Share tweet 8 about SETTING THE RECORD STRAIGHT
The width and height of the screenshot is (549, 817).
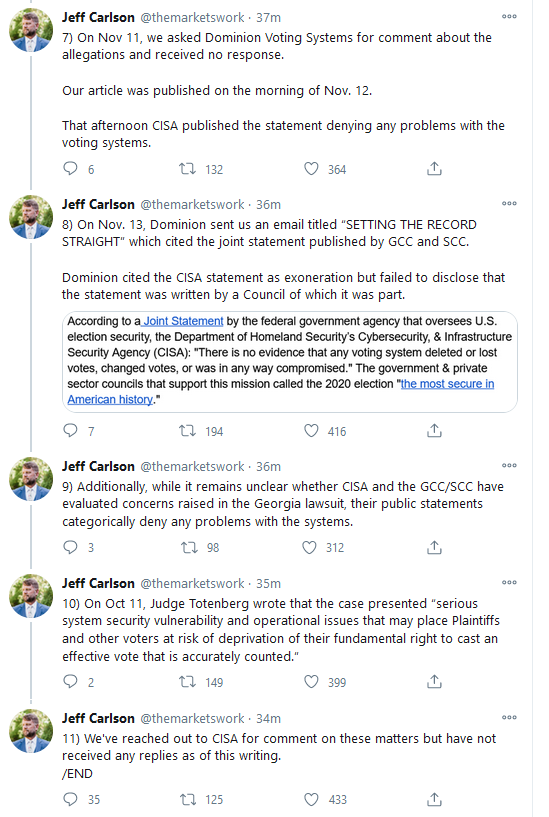(434, 431)
